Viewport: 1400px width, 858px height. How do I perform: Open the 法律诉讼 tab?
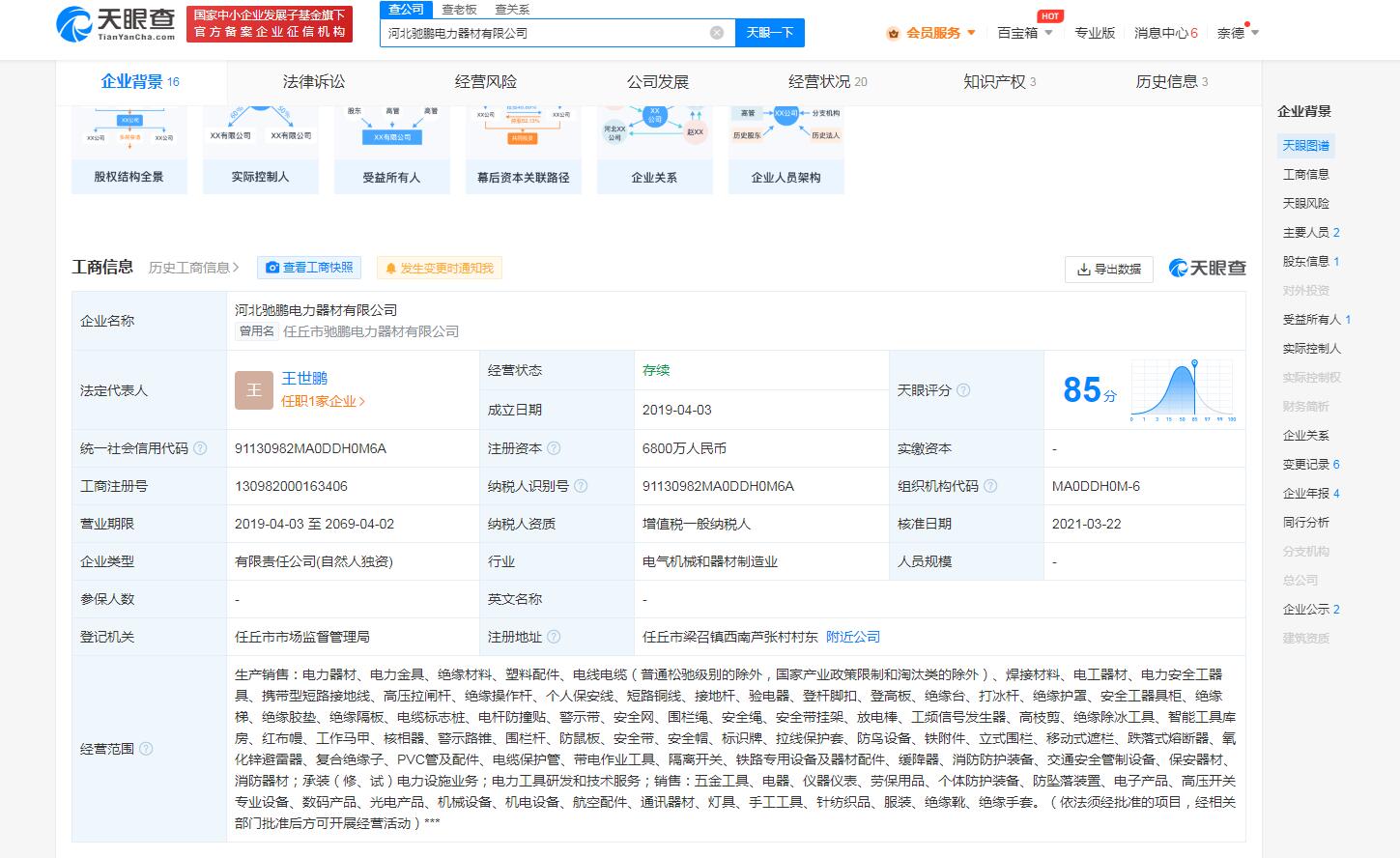(314, 82)
